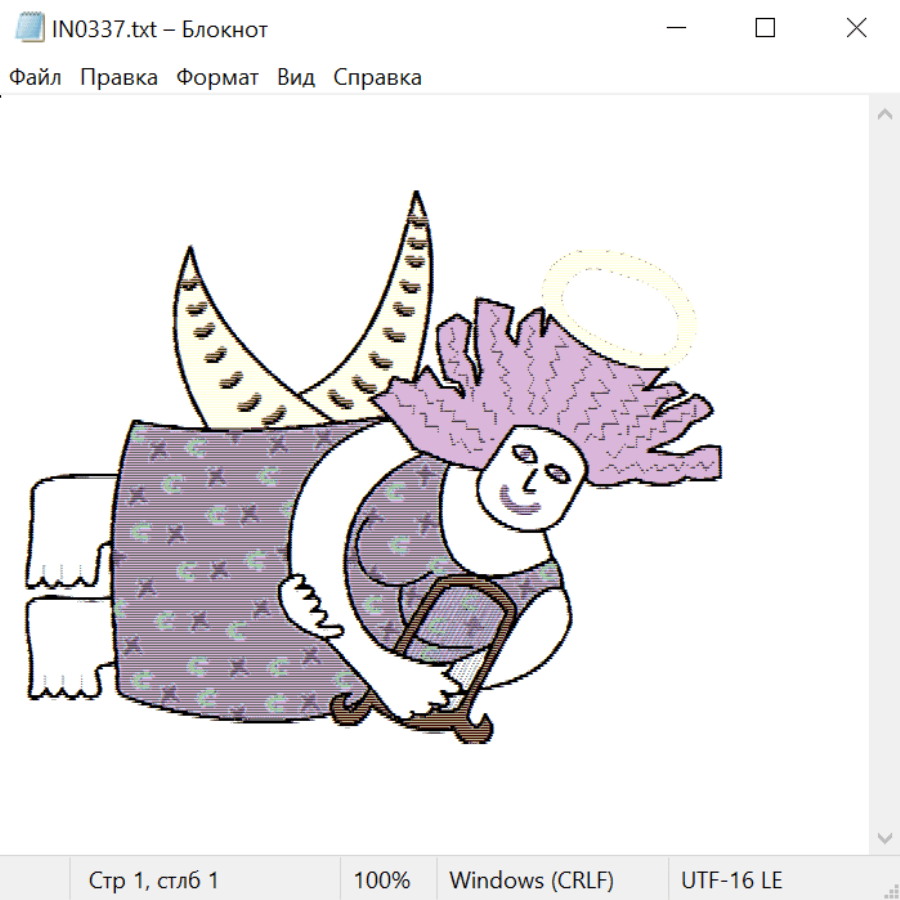The height and width of the screenshot is (900, 900).
Task: Click the Notepad icon in the title bar
Action: (x=30, y=29)
